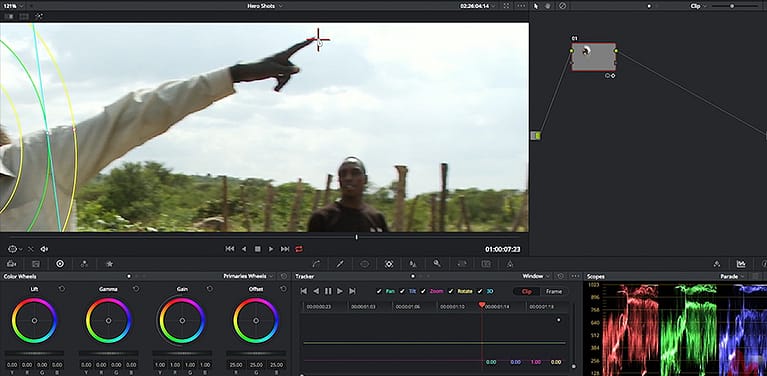Select node 01 in the node editor
This screenshot has height=376, width=767.
click(593, 57)
